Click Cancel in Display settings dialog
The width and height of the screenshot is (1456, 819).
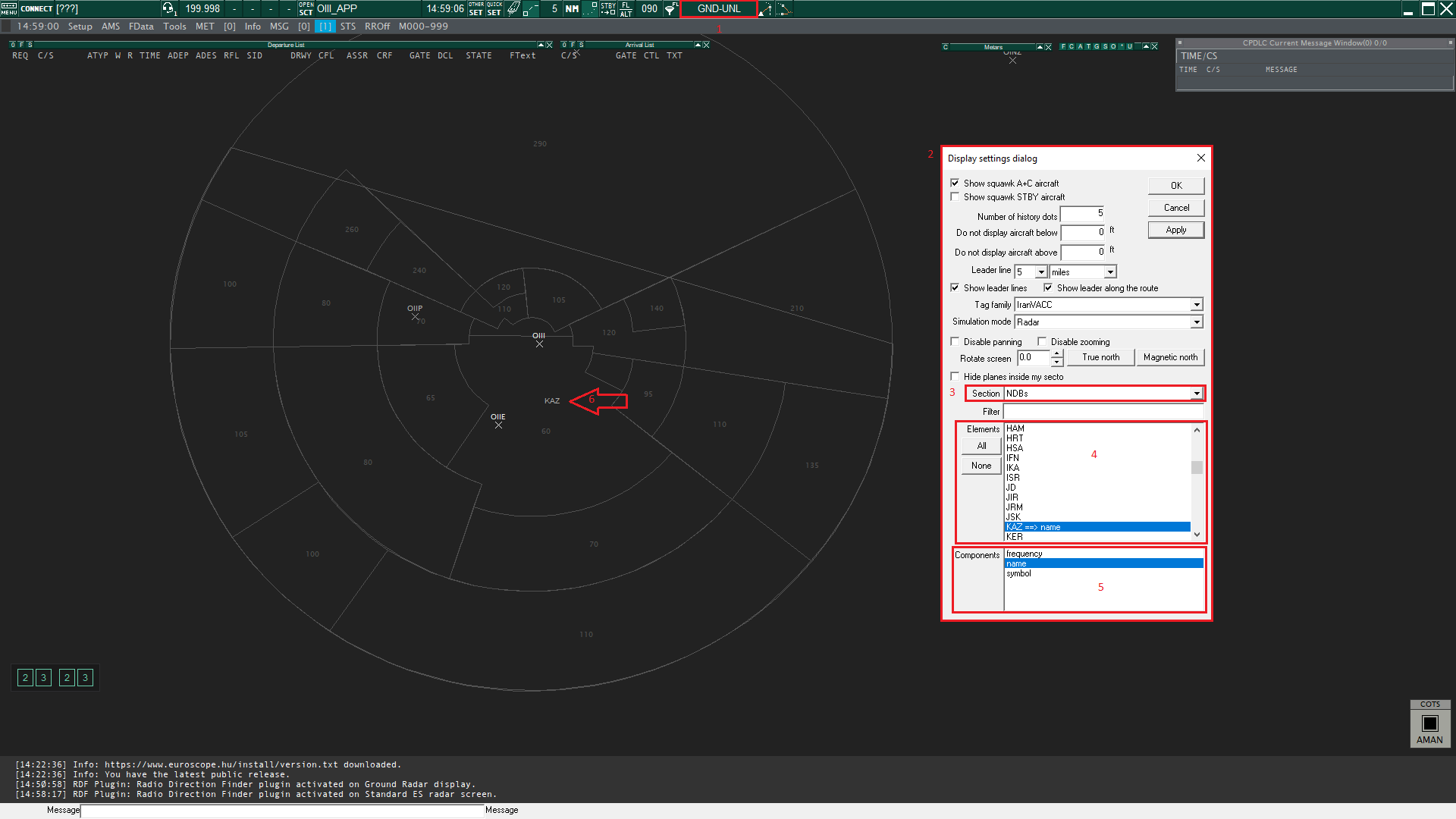1176,208
